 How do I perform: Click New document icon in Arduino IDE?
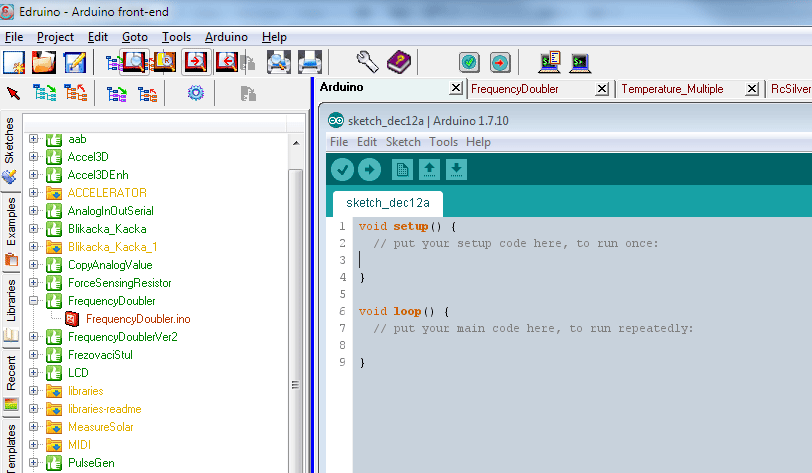[402, 169]
